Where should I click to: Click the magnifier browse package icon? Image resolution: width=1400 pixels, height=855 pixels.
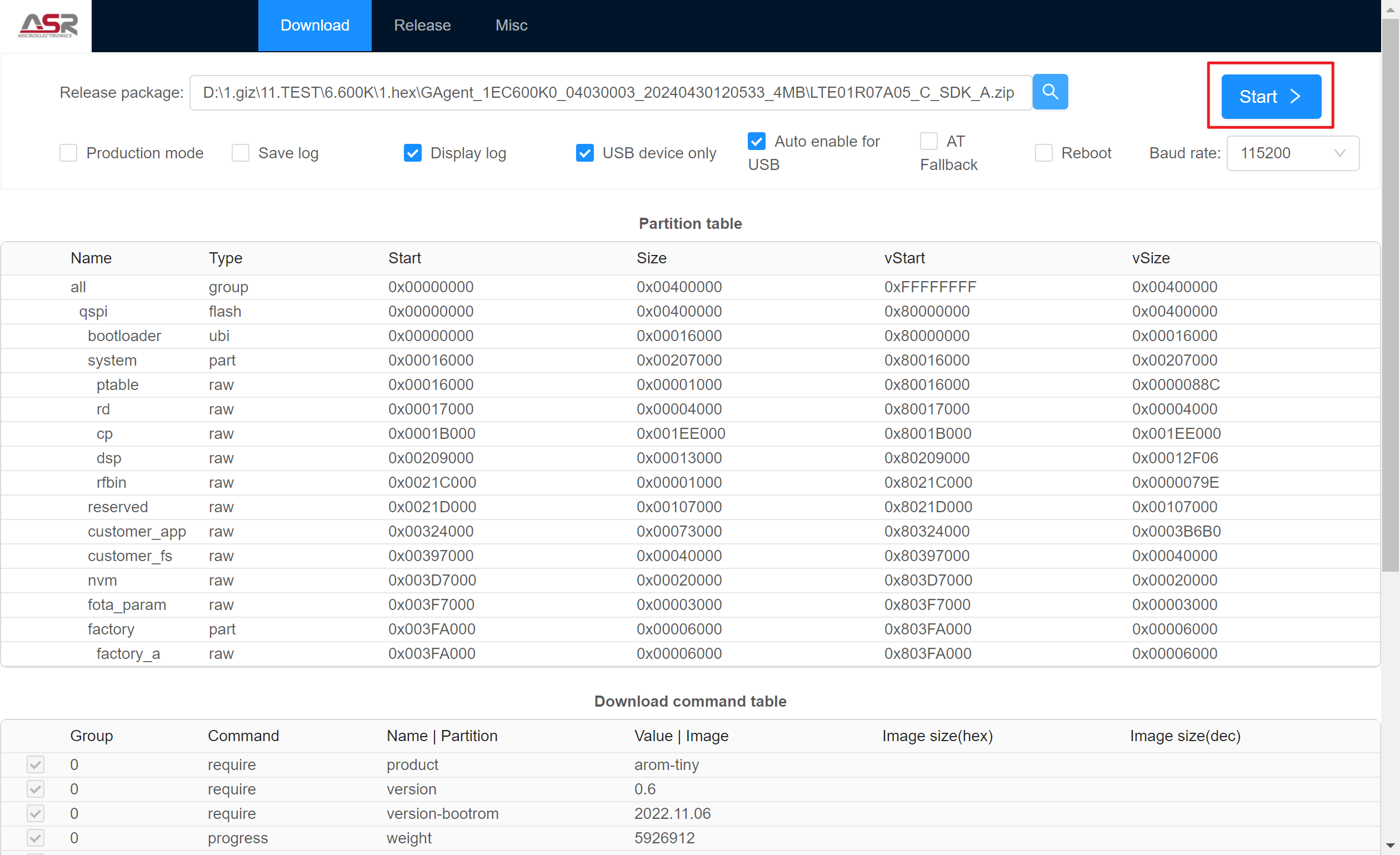pyautogui.click(x=1049, y=92)
